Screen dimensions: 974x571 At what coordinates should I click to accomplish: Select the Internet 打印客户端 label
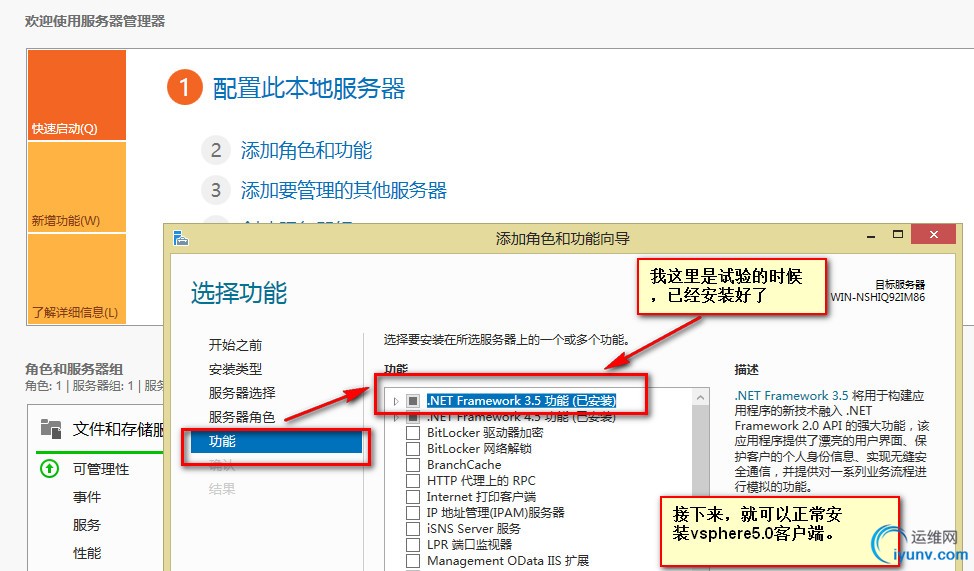click(481, 496)
